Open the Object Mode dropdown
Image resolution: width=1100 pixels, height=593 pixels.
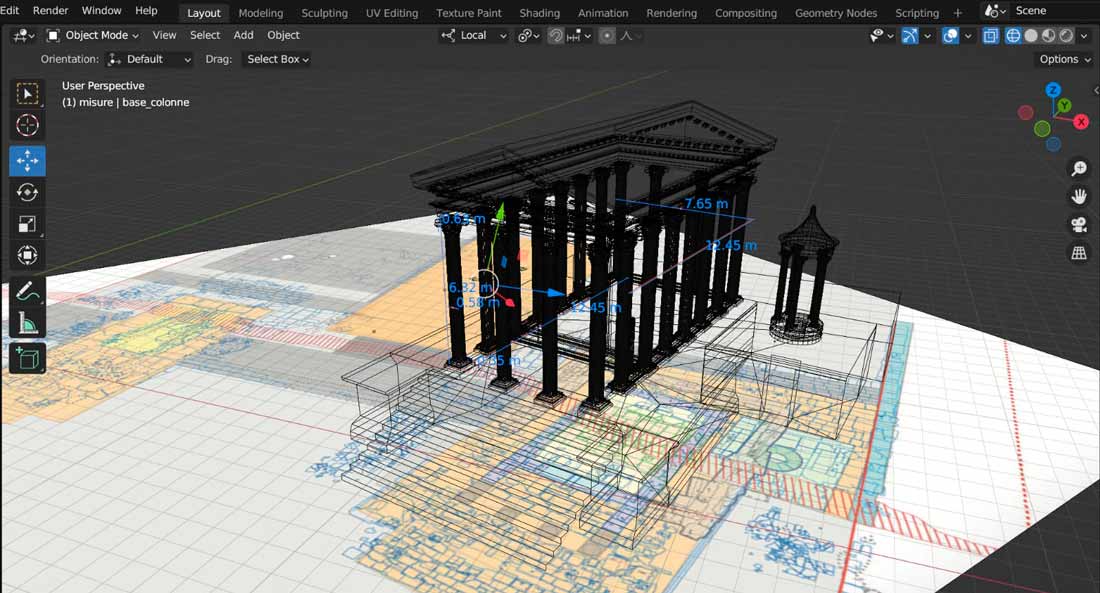tap(93, 35)
